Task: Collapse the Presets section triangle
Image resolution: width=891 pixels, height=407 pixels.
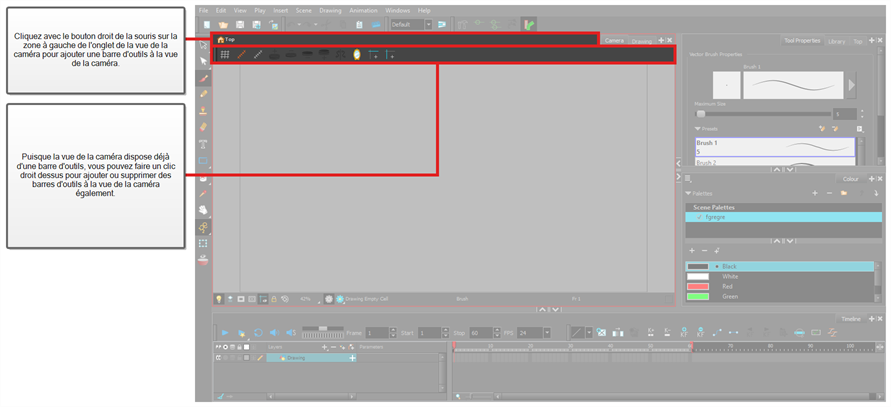Action: tap(697, 129)
